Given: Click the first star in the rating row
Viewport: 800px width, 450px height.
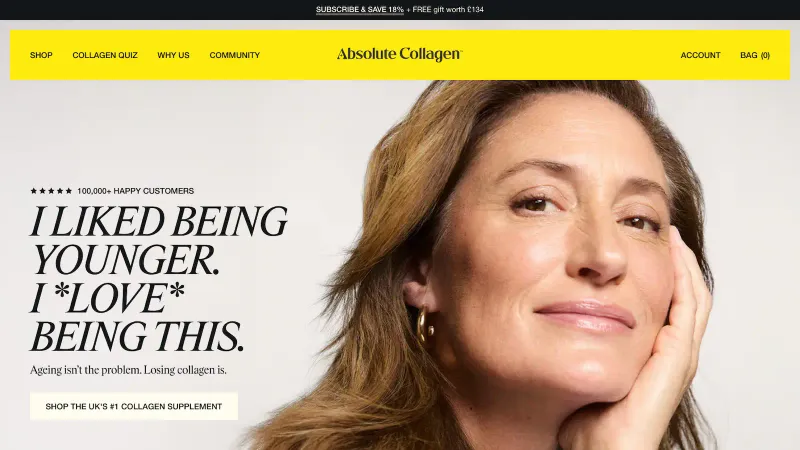Looking at the screenshot, I should (34, 191).
